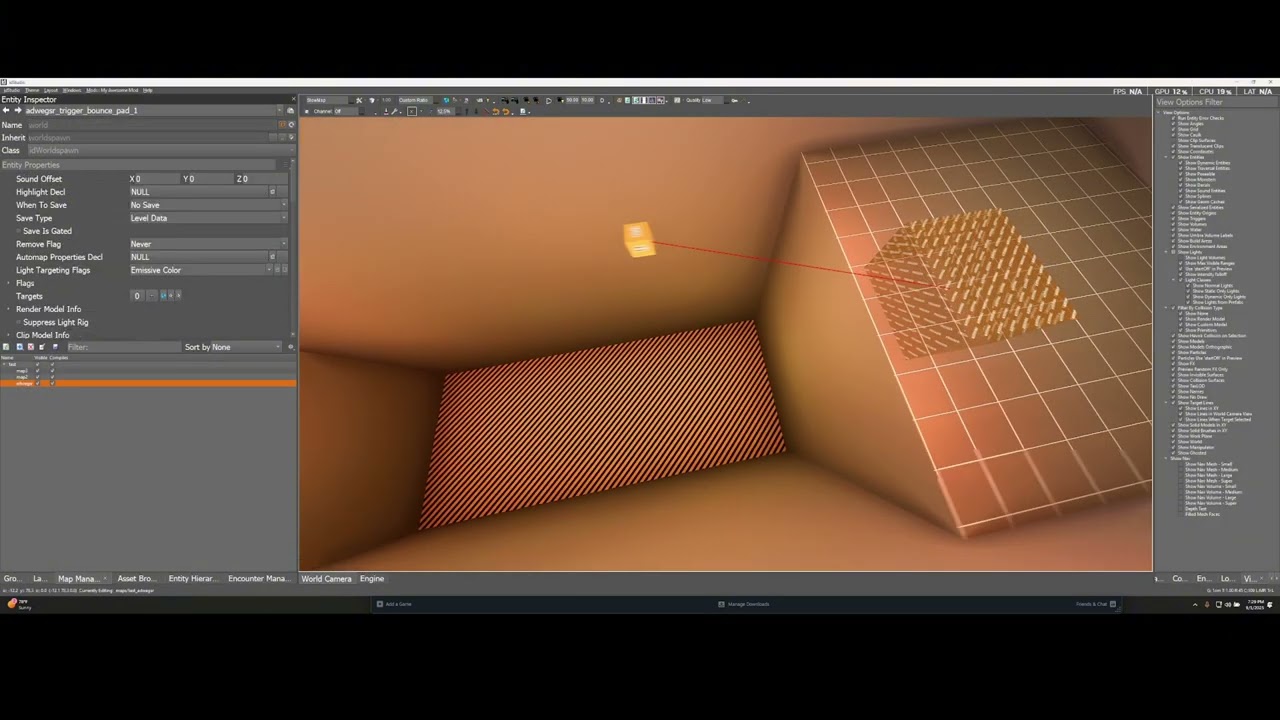Image resolution: width=1280 pixels, height=720 pixels.
Task: Click the Filter field in Map Manager
Action: (123, 347)
